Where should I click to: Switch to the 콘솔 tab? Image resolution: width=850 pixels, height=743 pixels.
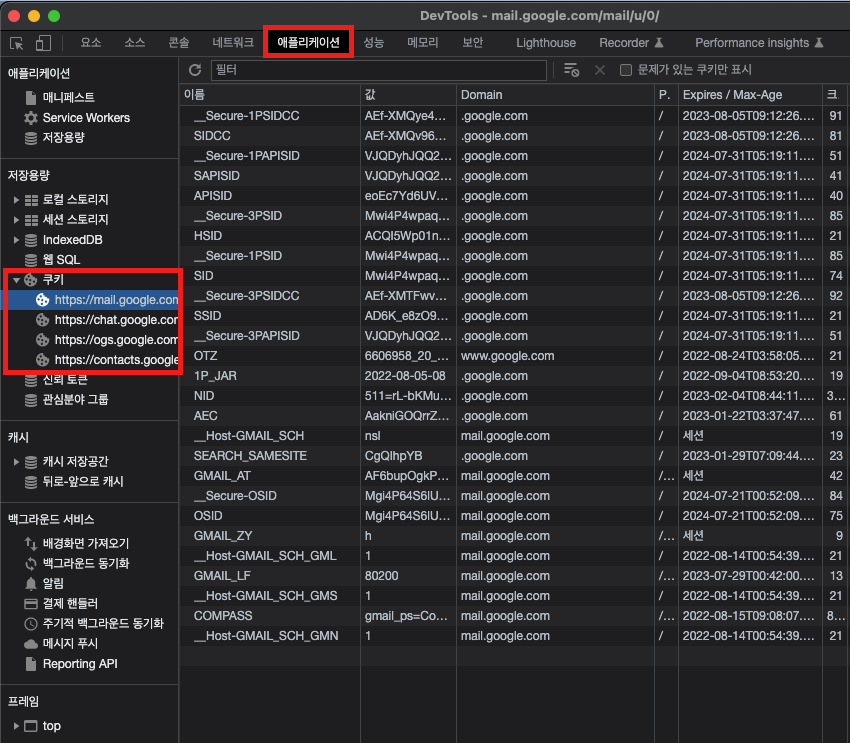(x=178, y=43)
